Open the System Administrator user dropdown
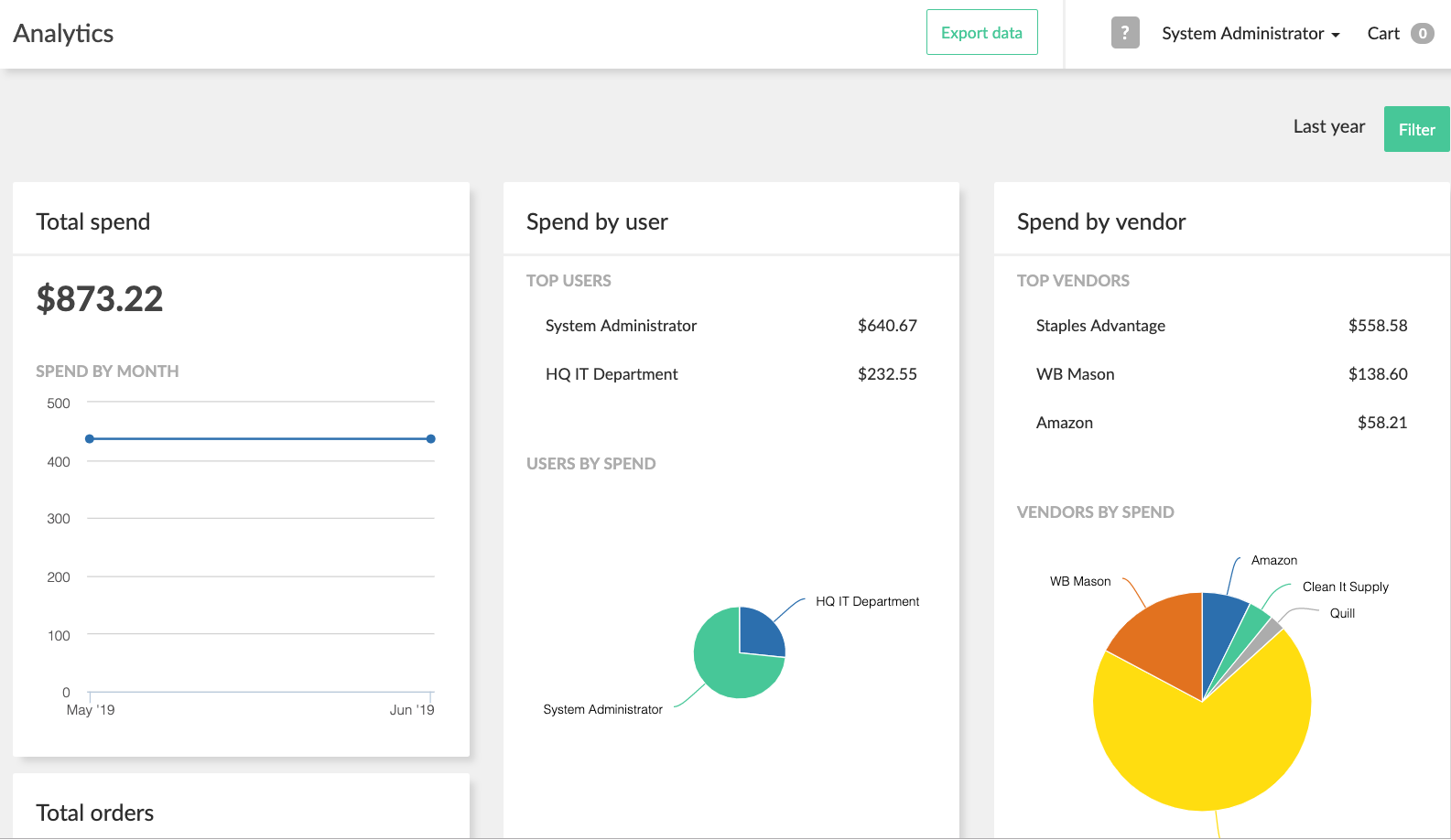Image resolution: width=1451 pixels, height=840 pixels. pyautogui.click(x=1251, y=34)
